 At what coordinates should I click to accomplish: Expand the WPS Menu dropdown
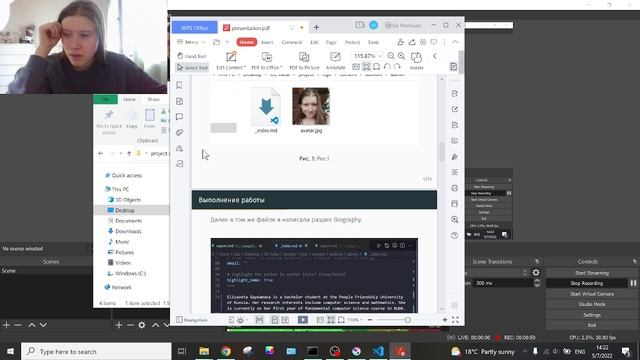click(191, 42)
